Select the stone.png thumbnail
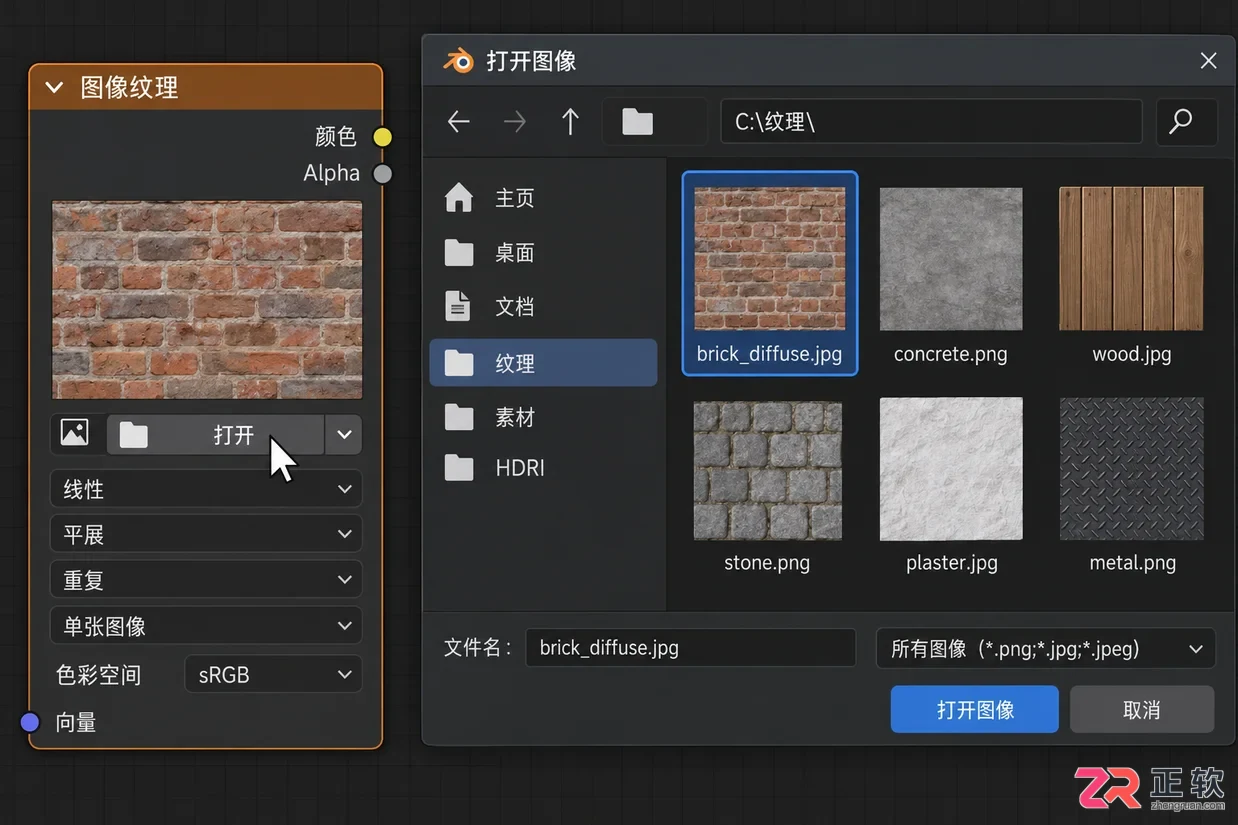Viewport: 1238px width, 825px height. (767, 470)
